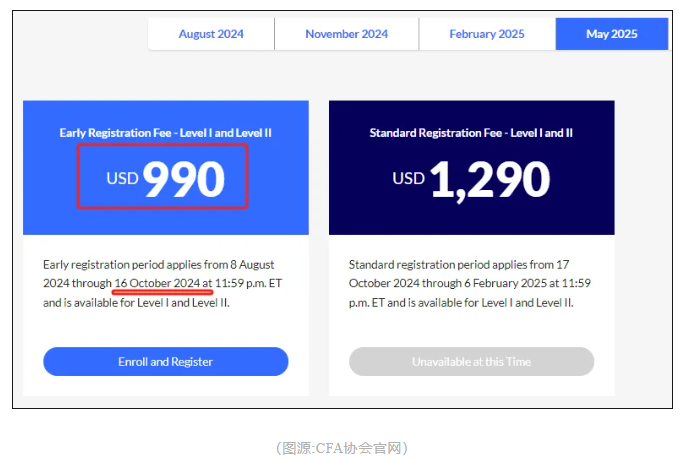Open the November 2024 tab
The image size is (684, 461).
coord(346,34)
